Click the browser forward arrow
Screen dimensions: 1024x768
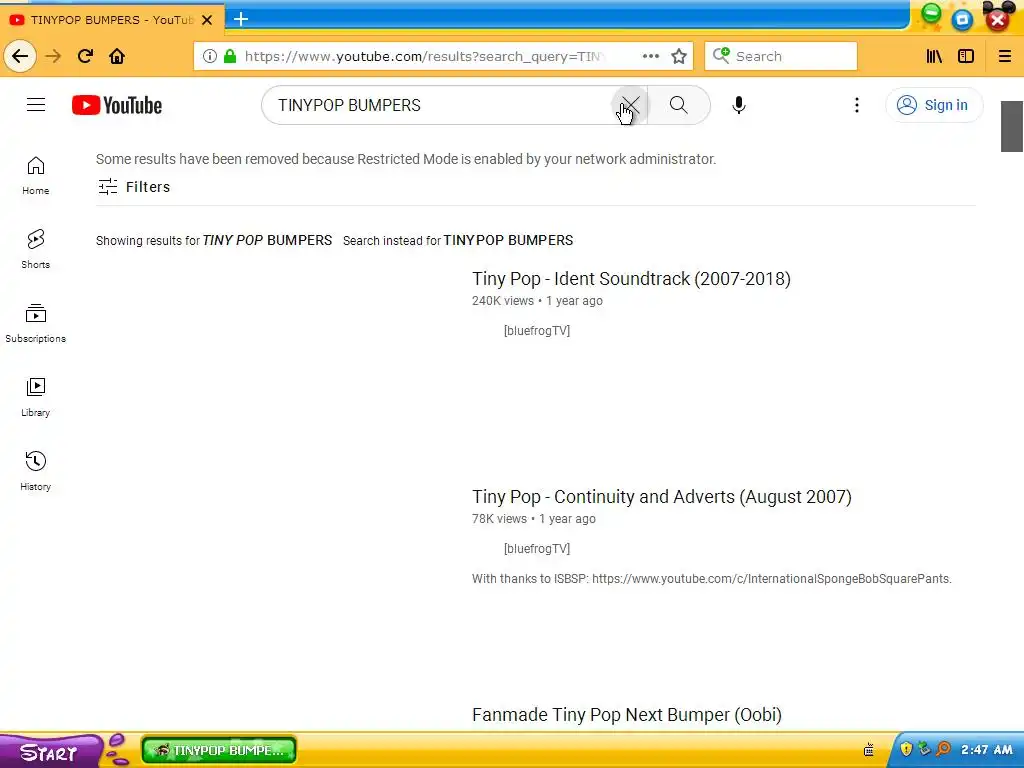pyautogui.click(x=53, y=56)
